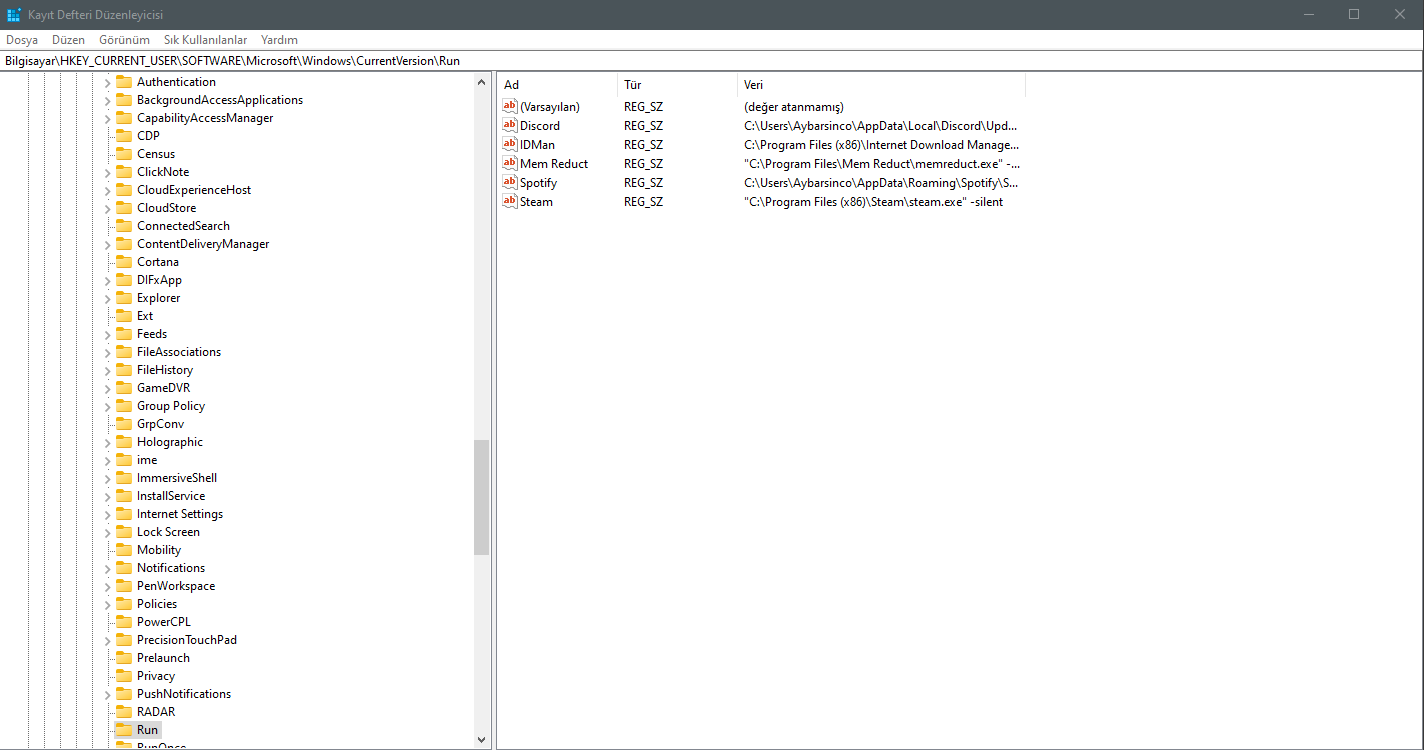Select the Feeds key label

point(152,334)
